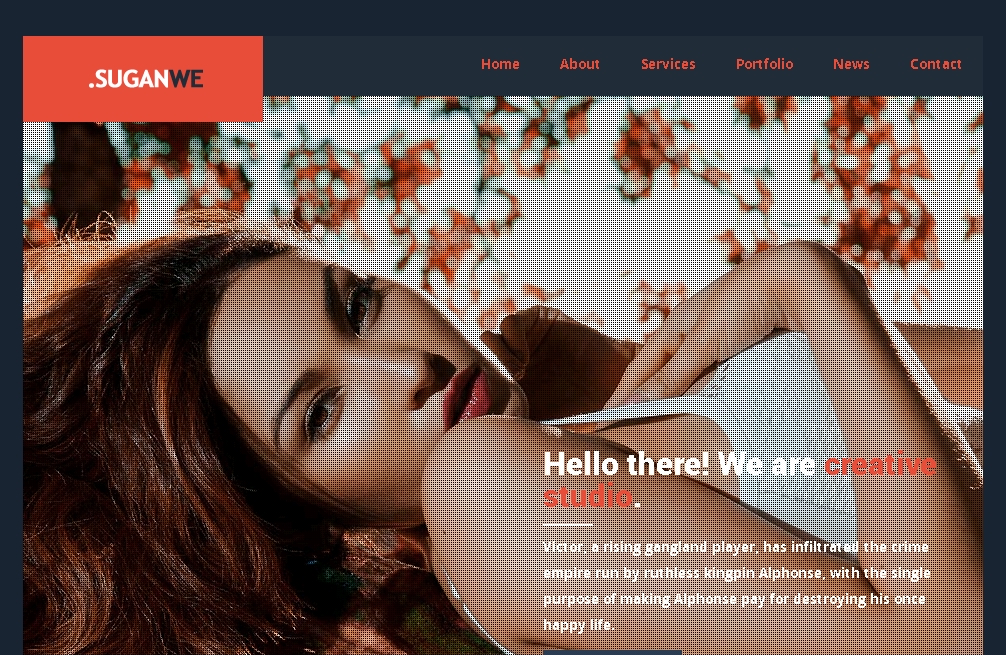Image resolution: width=1006 pixels, height=655 pixels.
Task: Open the Services menu item
Action: (x=668, y=64)
